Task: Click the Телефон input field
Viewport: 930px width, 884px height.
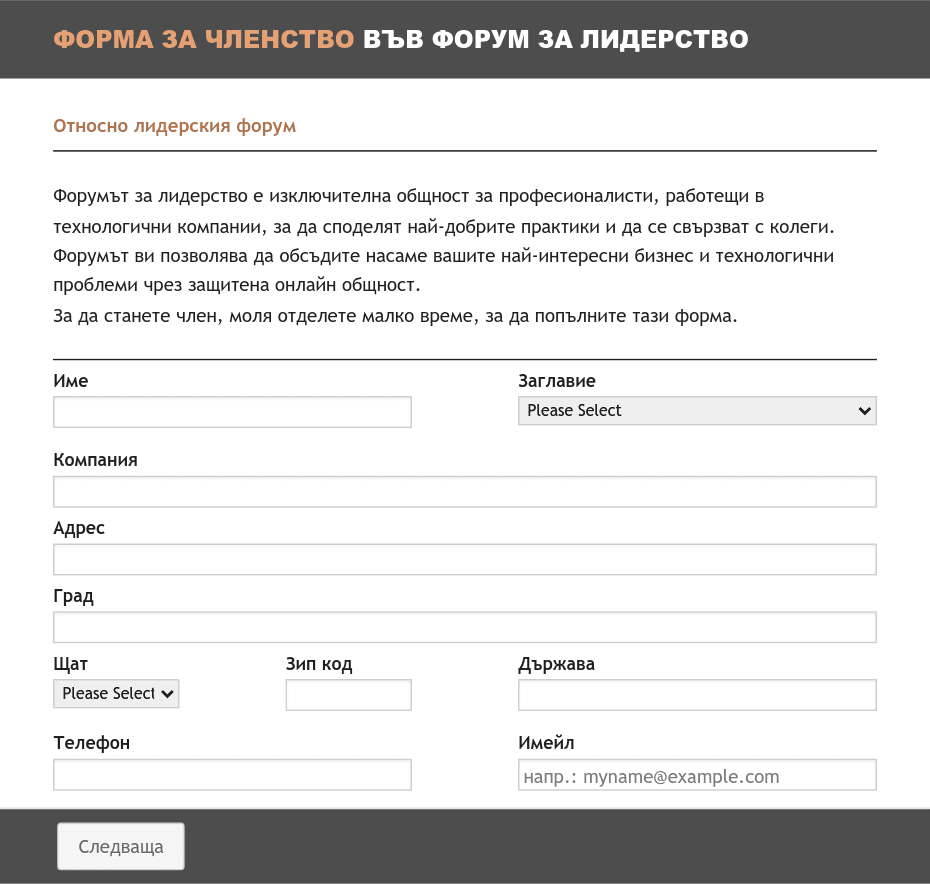Action: pyautogui.click(x=232, y=774)
